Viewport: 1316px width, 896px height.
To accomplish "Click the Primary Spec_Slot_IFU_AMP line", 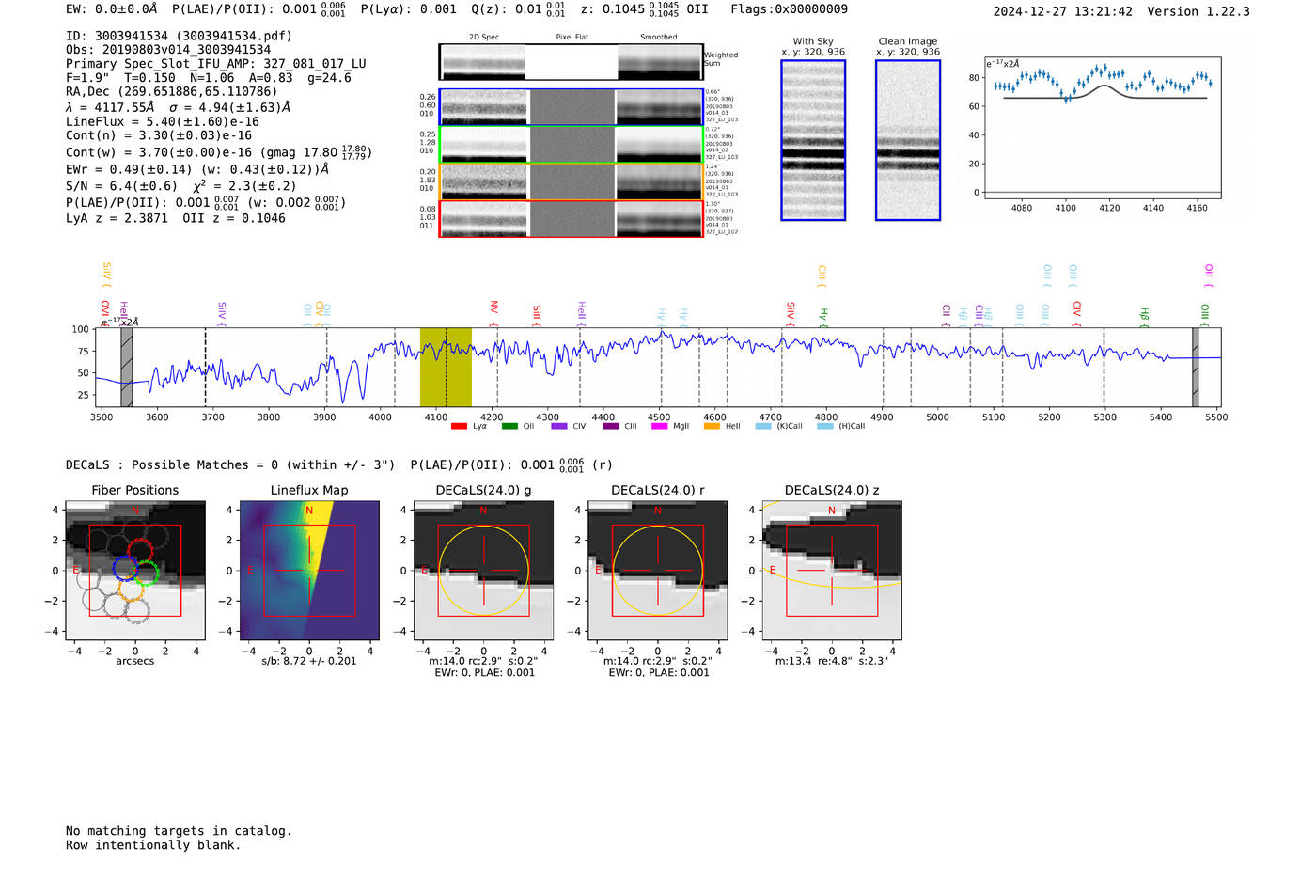I will click(216, 64).
